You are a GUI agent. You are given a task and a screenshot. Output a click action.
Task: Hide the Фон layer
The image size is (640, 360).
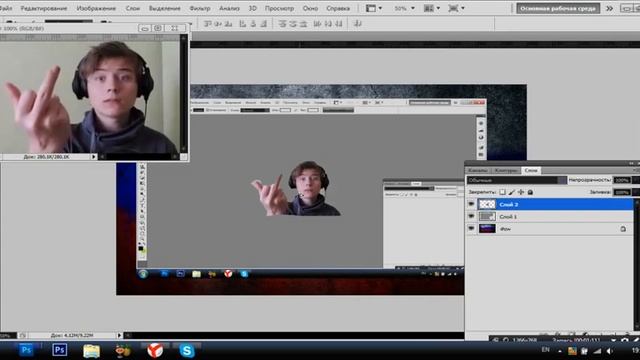(x=471, y=229)
